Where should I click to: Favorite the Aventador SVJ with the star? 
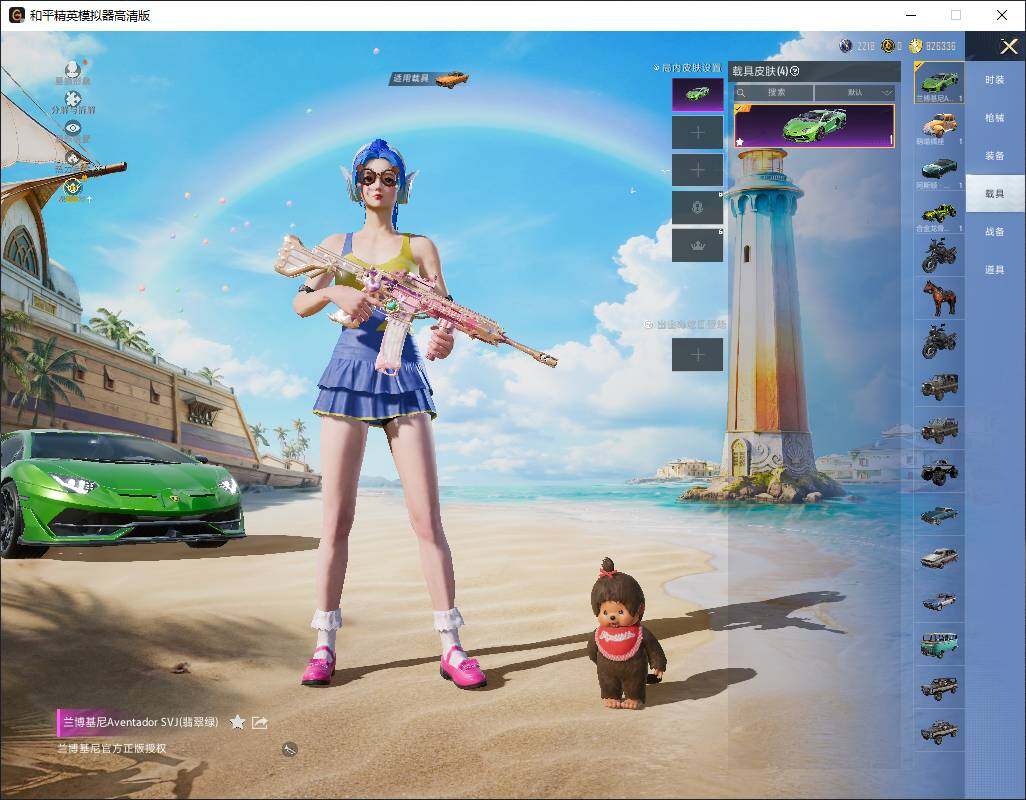coord(238,722)
